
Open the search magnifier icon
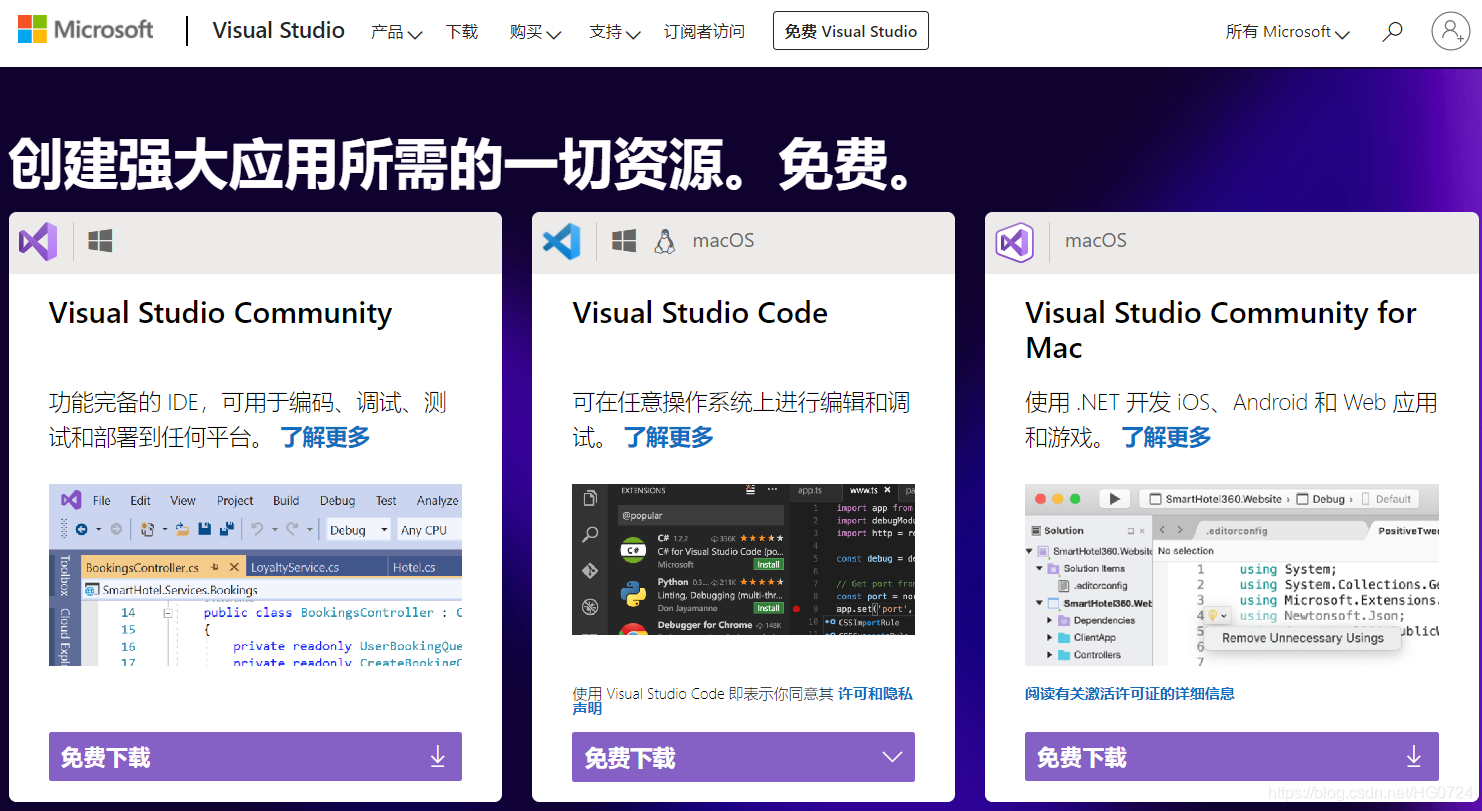(x=1392, y=32)
